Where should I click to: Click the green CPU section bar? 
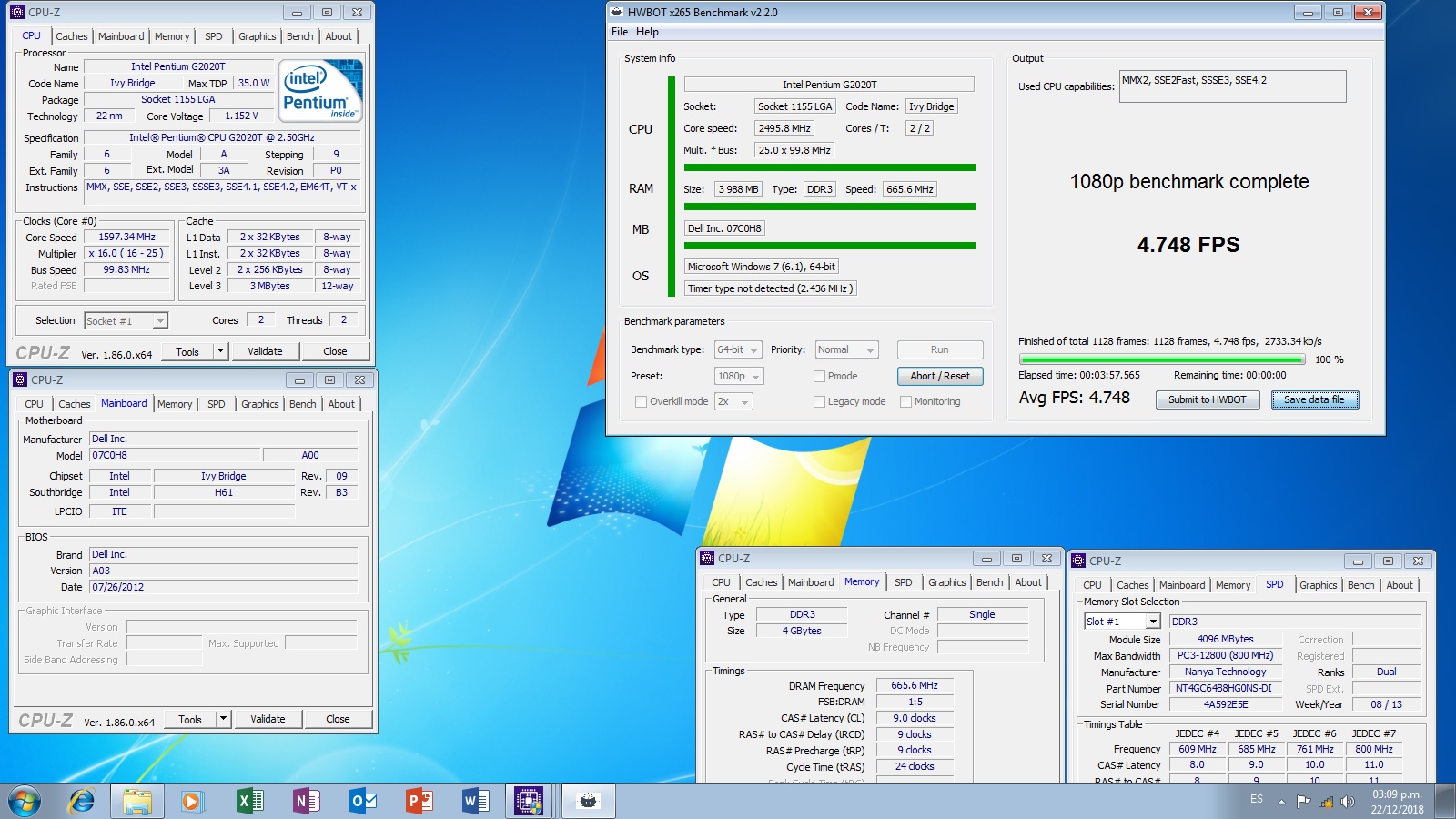pos(829,167)
